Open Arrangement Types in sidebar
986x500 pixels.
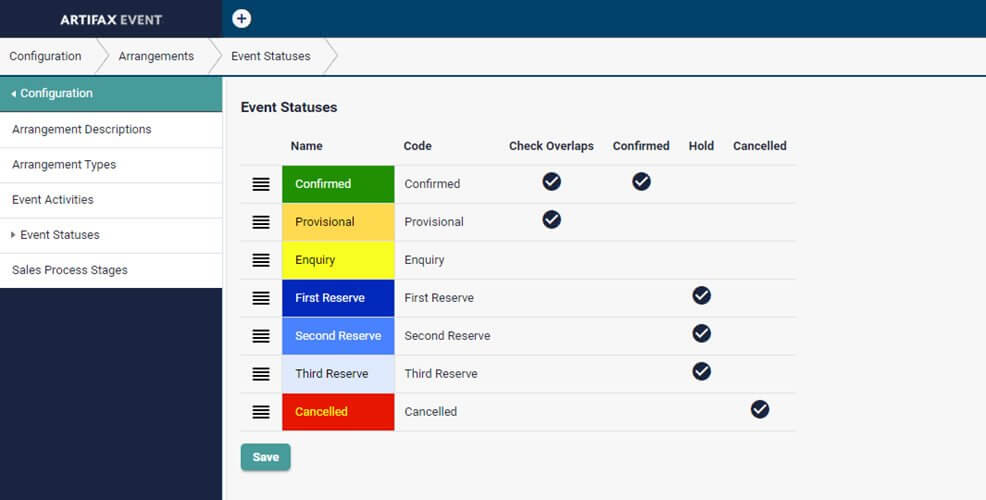(111, 165)
